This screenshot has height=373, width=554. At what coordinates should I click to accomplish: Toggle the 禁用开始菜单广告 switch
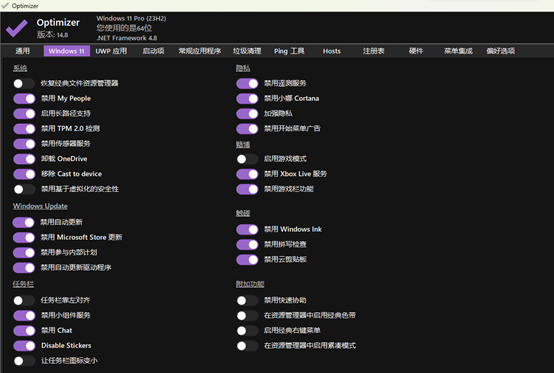tap(247, 129)
